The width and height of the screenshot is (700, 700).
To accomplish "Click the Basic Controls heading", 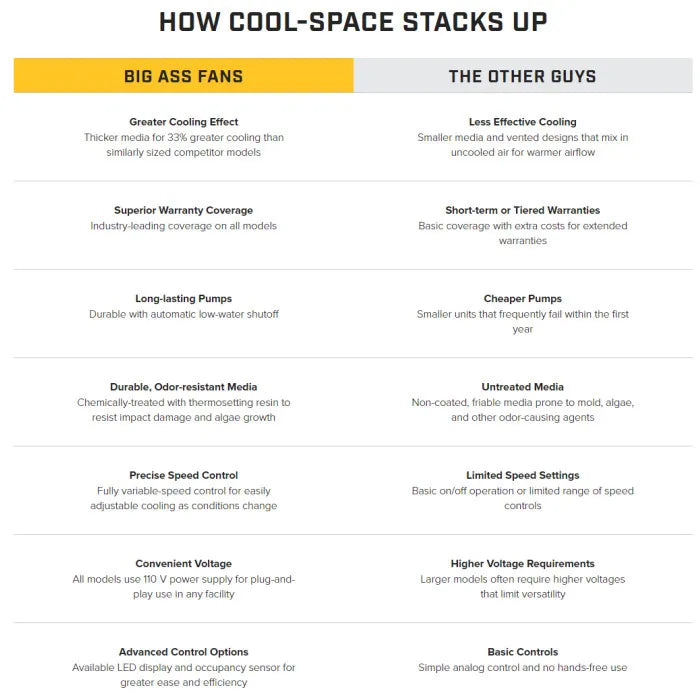I will tap(522, 652).
